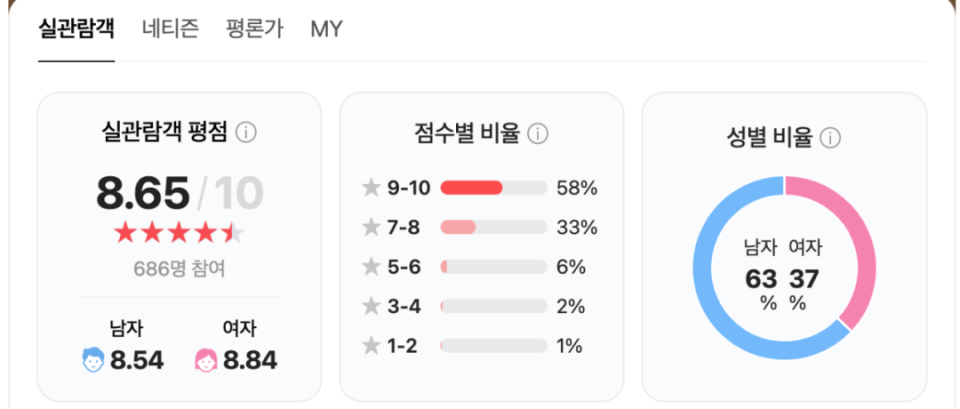Click the 686명 참여 participant count
The image size is (960, 409).
(179, 269)
